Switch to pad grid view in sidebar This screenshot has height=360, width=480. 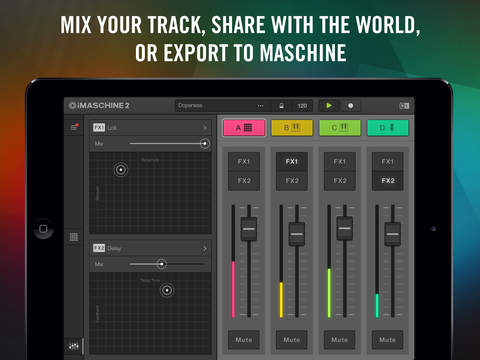coord(74,237)
